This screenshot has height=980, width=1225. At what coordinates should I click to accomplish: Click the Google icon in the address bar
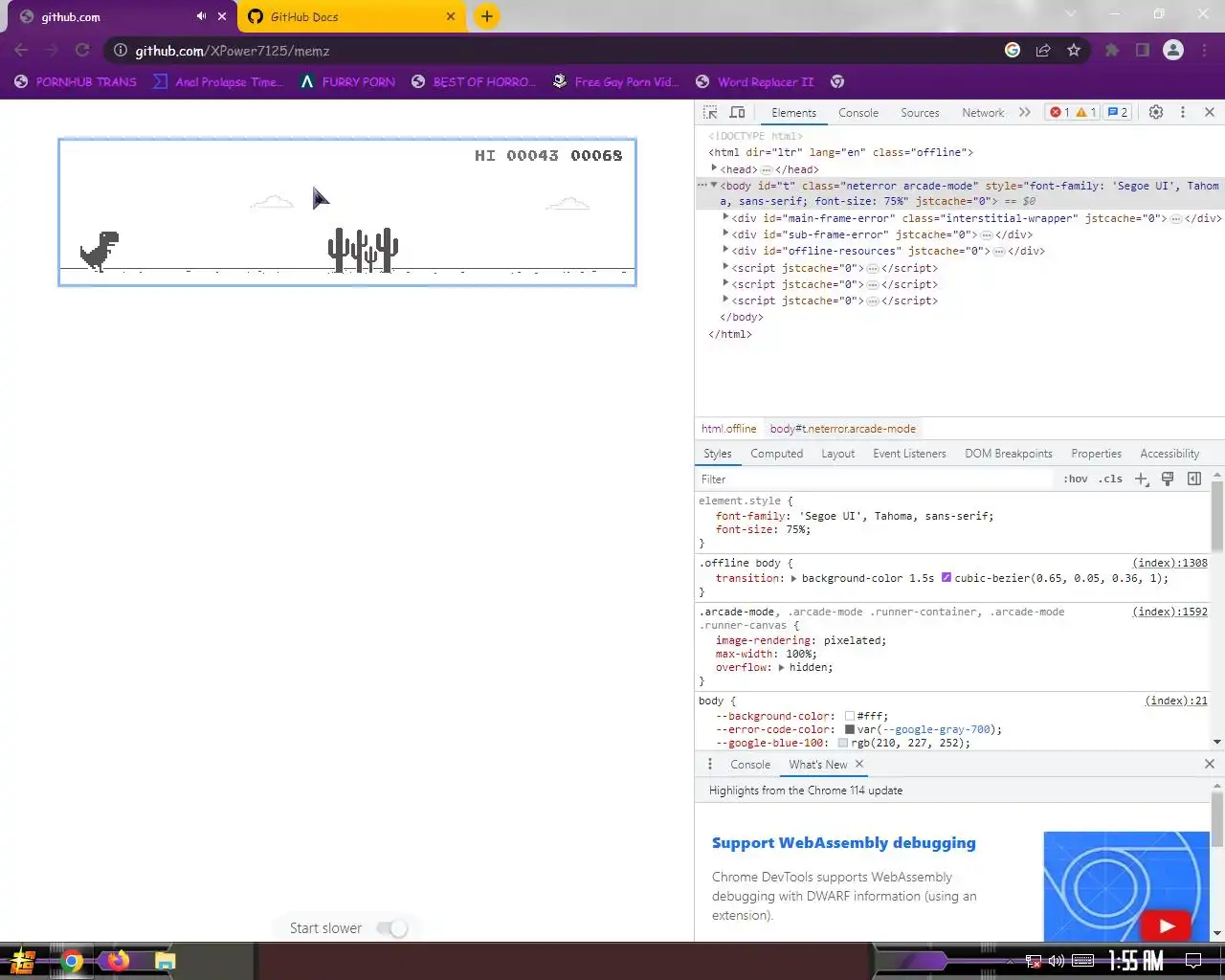1013,51
